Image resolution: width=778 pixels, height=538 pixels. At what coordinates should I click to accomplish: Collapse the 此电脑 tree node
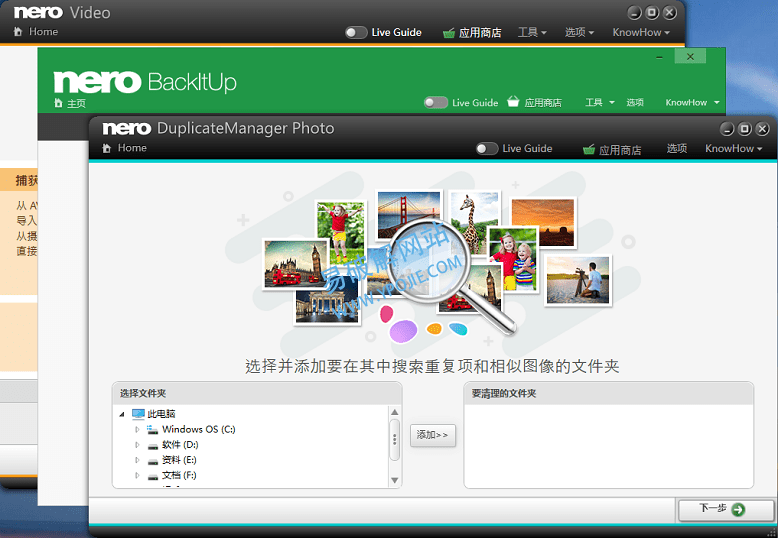122,414
